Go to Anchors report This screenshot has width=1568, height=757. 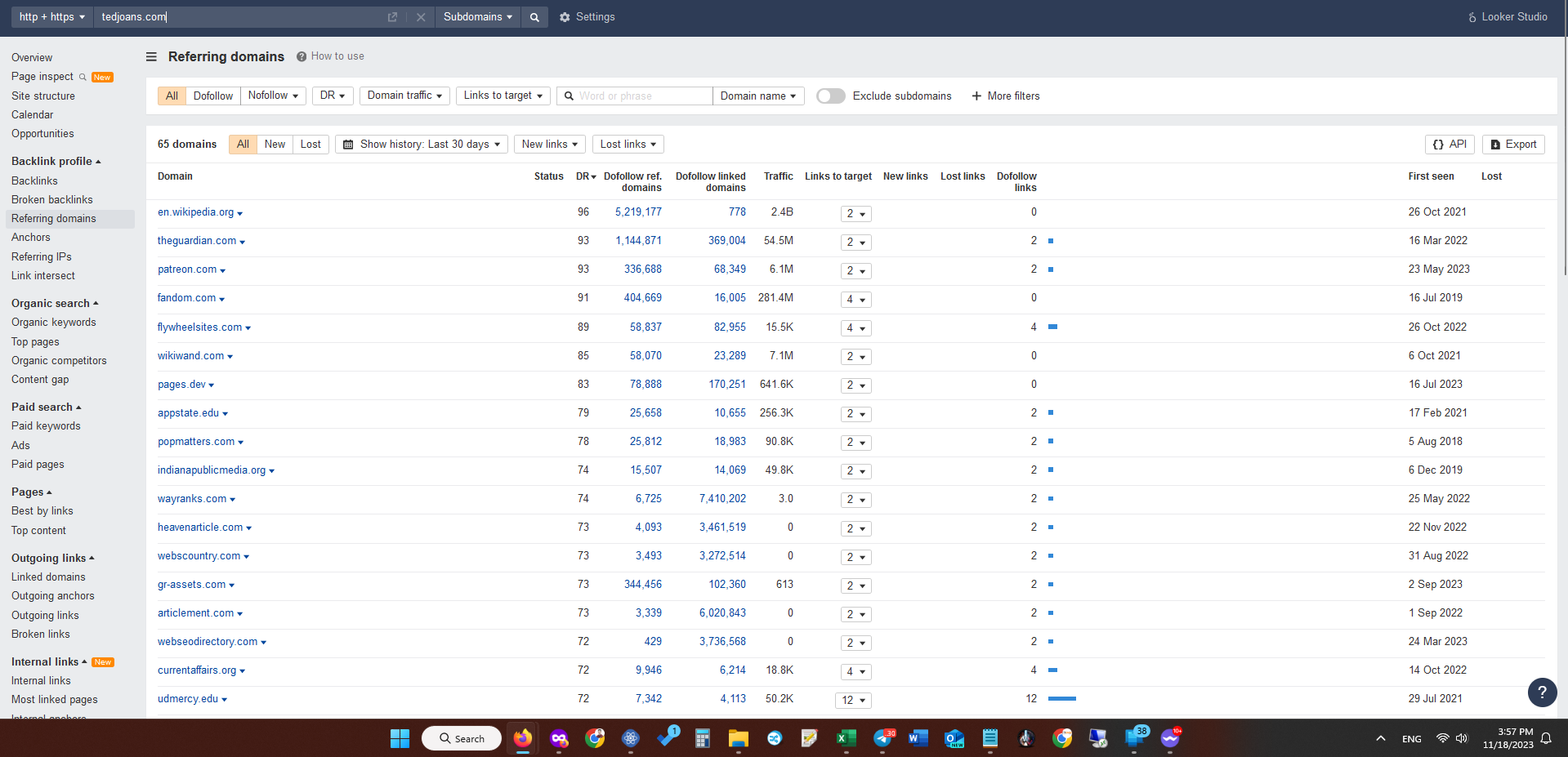coord(31,238)
